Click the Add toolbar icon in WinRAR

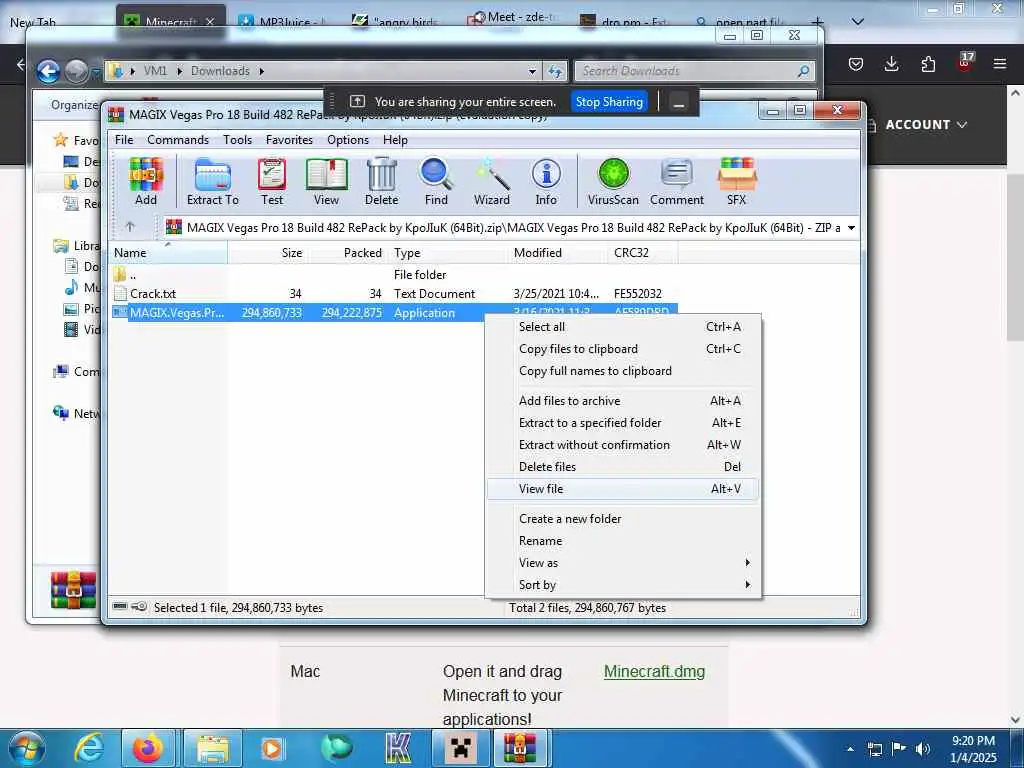point(146,182)
